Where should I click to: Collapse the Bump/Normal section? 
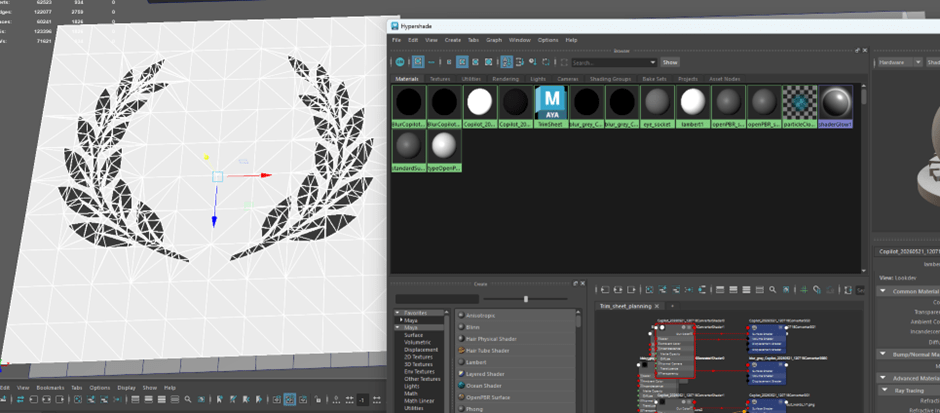pyautogui.click(x=884, y=354)
